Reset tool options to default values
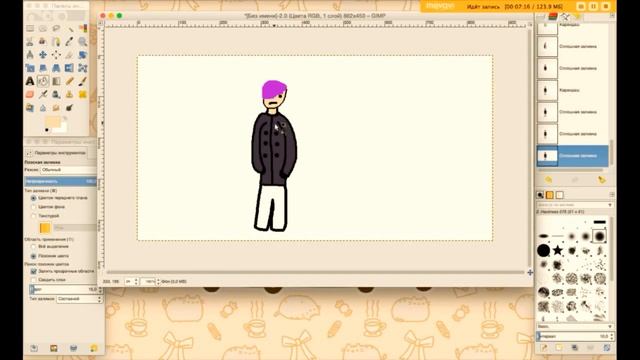This screenshot has width=640, height=360. click(x=94, y=348)
